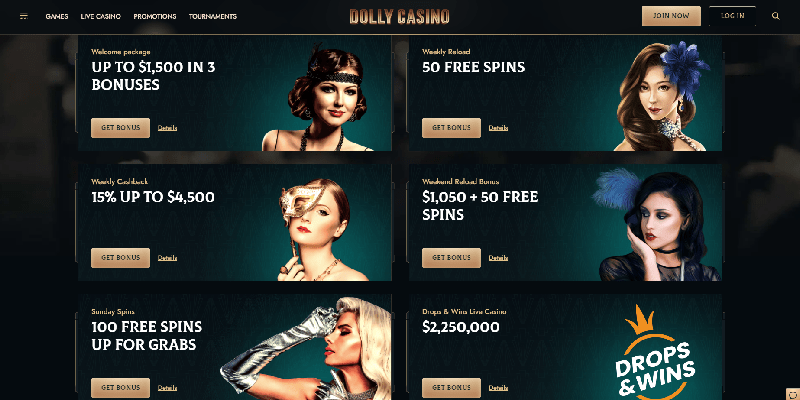Get the Weekly Cashback bonus
800x400 pixels.
120,258
